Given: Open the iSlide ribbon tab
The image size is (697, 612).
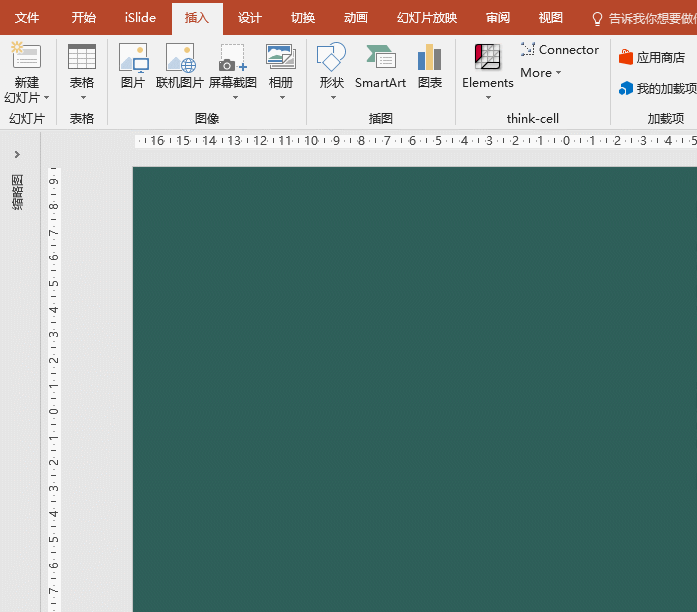Looking at the screenshot, I should (x=140, y=18).
